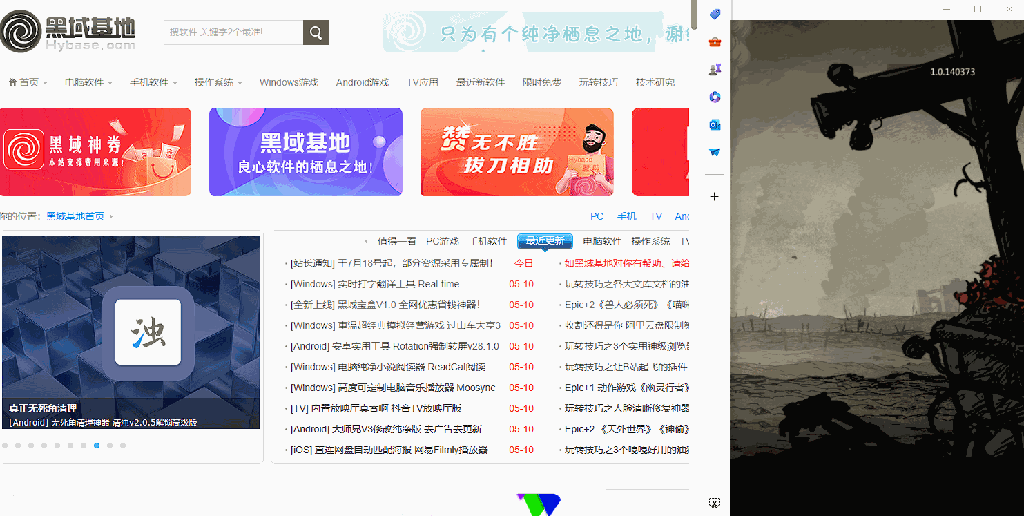The height and width of the screenshot is (516, 1024).
Task: Click slideshow caption [Android] link under 桌面无死角清理
Action: (x=103, y=423)
